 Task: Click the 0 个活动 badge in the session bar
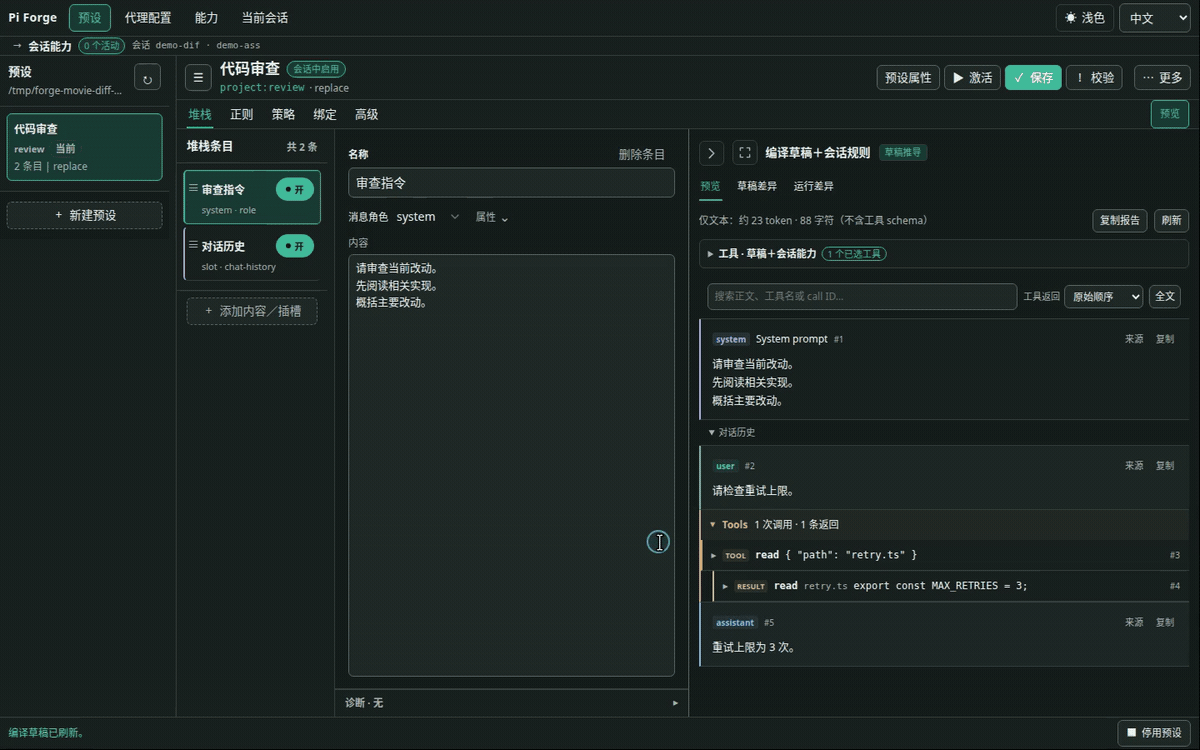pyautogui.click(x=101, y=46)
